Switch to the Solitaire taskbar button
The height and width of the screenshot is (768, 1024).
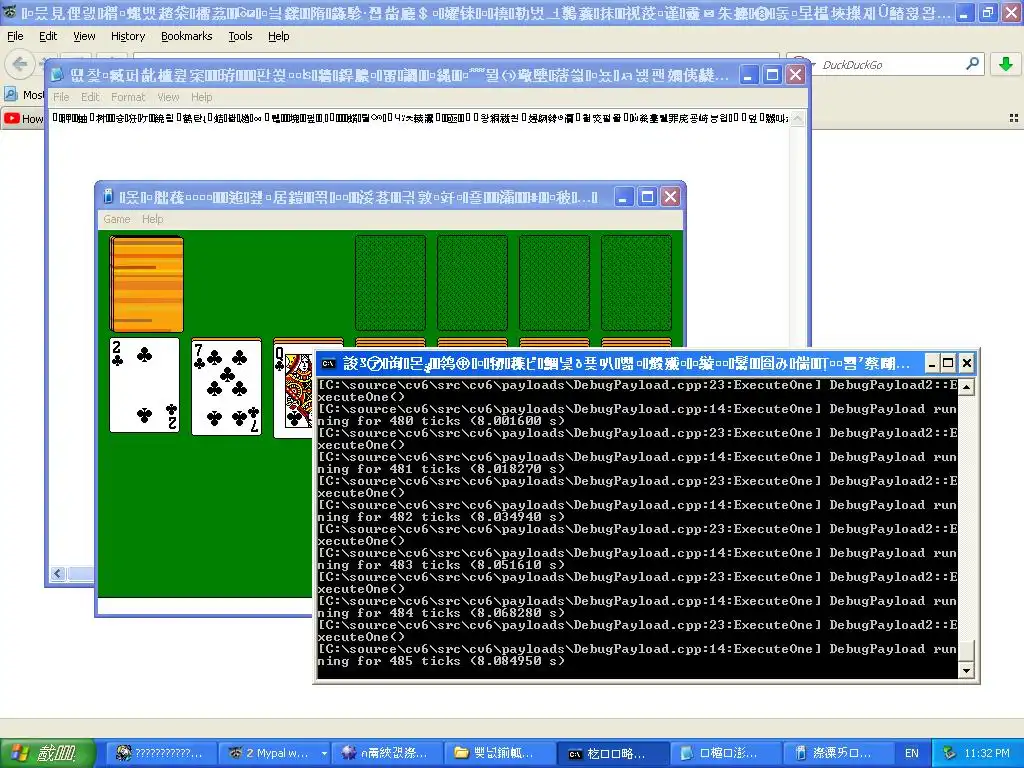tap(839, 753)
